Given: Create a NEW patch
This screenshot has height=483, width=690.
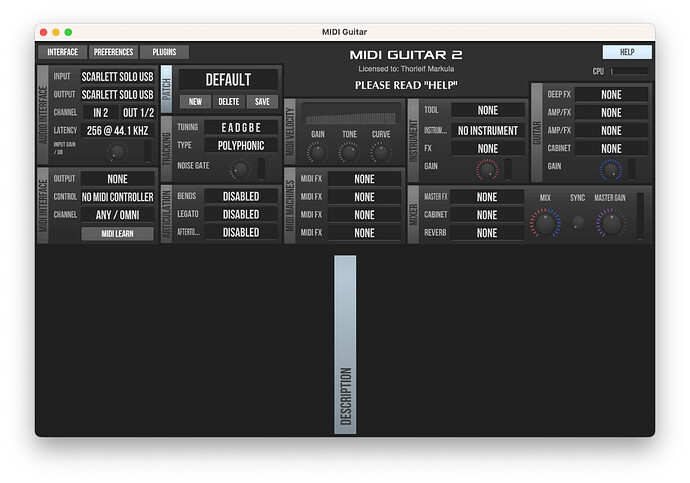Looking at the screenshot, I should pyautogui.click(x=195, y=102).
